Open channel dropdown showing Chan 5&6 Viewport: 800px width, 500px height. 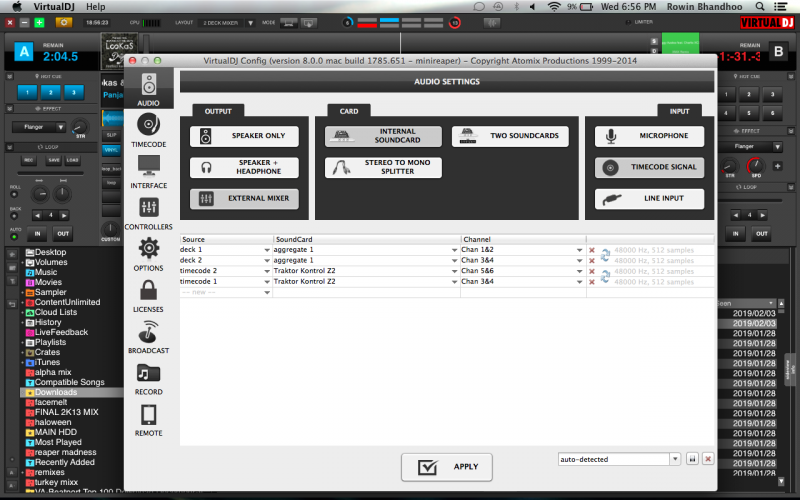(x=580, y=271)
